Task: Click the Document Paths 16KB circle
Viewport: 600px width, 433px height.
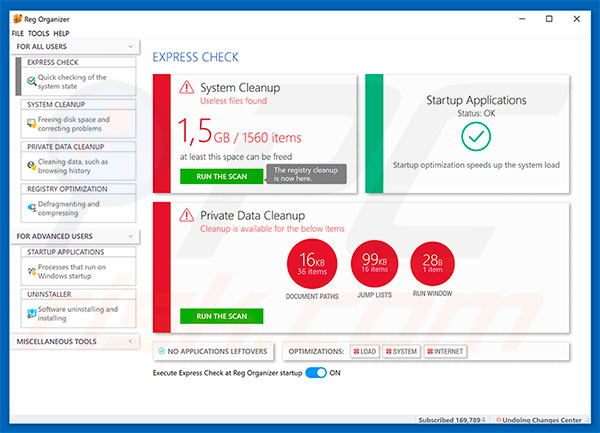Action: (312, 264)
